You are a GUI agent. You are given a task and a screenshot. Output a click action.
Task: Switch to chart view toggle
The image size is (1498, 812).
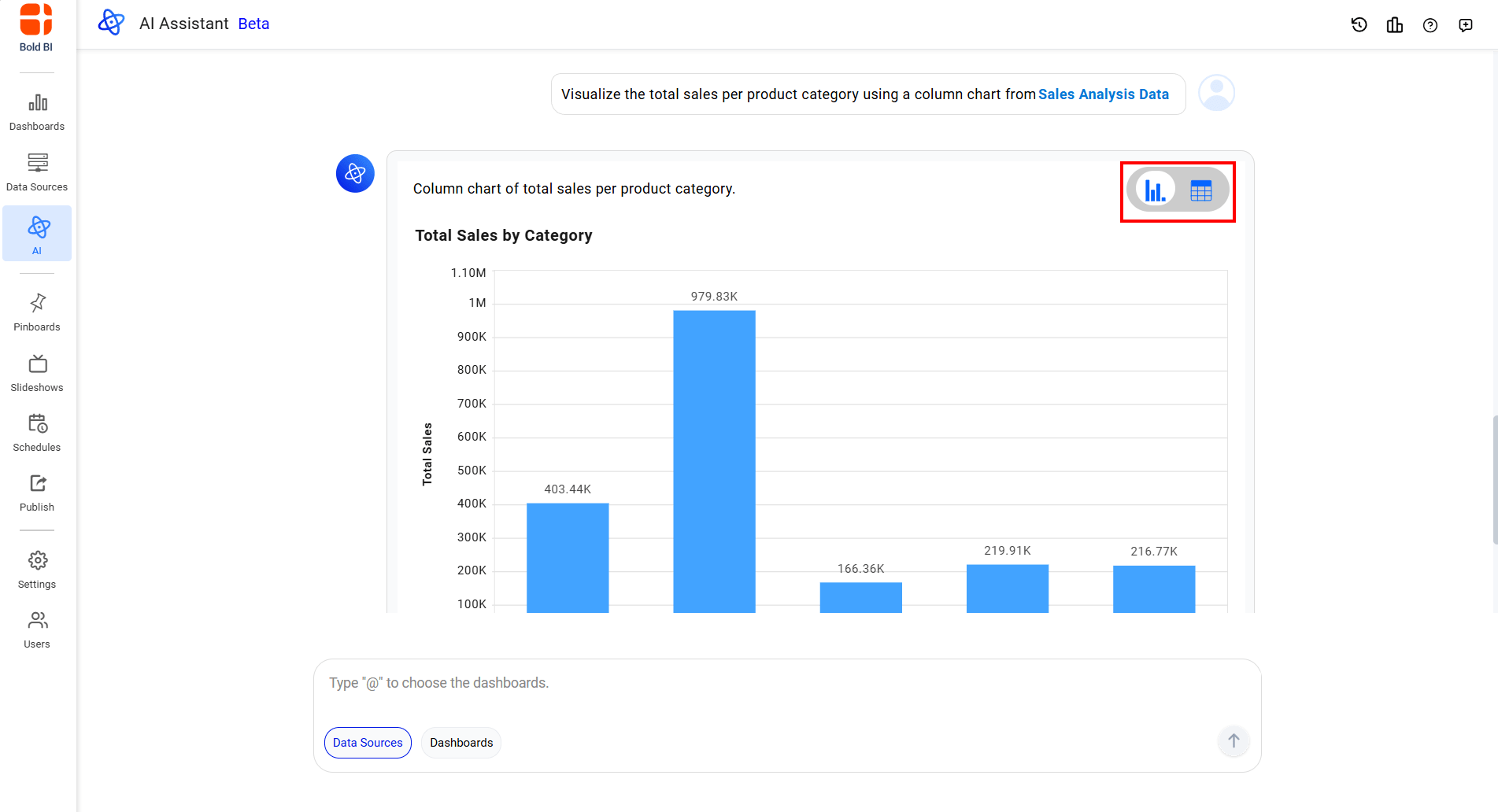[x=1155, y=190]
